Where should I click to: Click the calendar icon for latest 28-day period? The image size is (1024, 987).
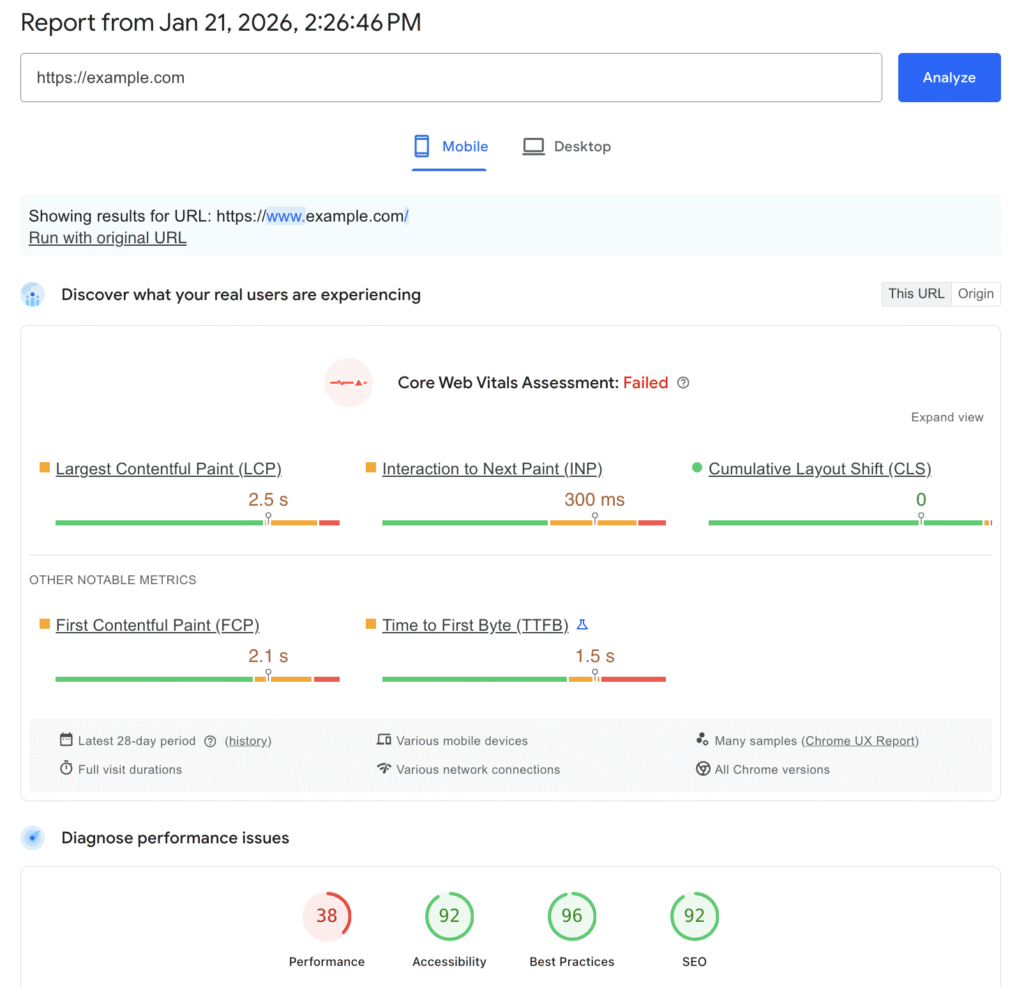pyautogui.click(x=65, y=740)
